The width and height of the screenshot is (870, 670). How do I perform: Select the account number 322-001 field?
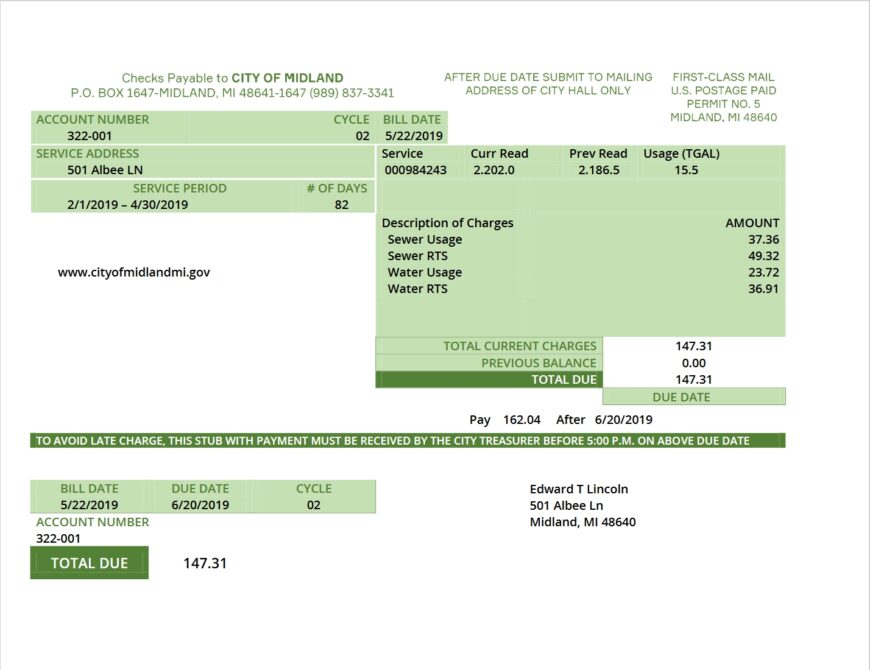point(58,537)
